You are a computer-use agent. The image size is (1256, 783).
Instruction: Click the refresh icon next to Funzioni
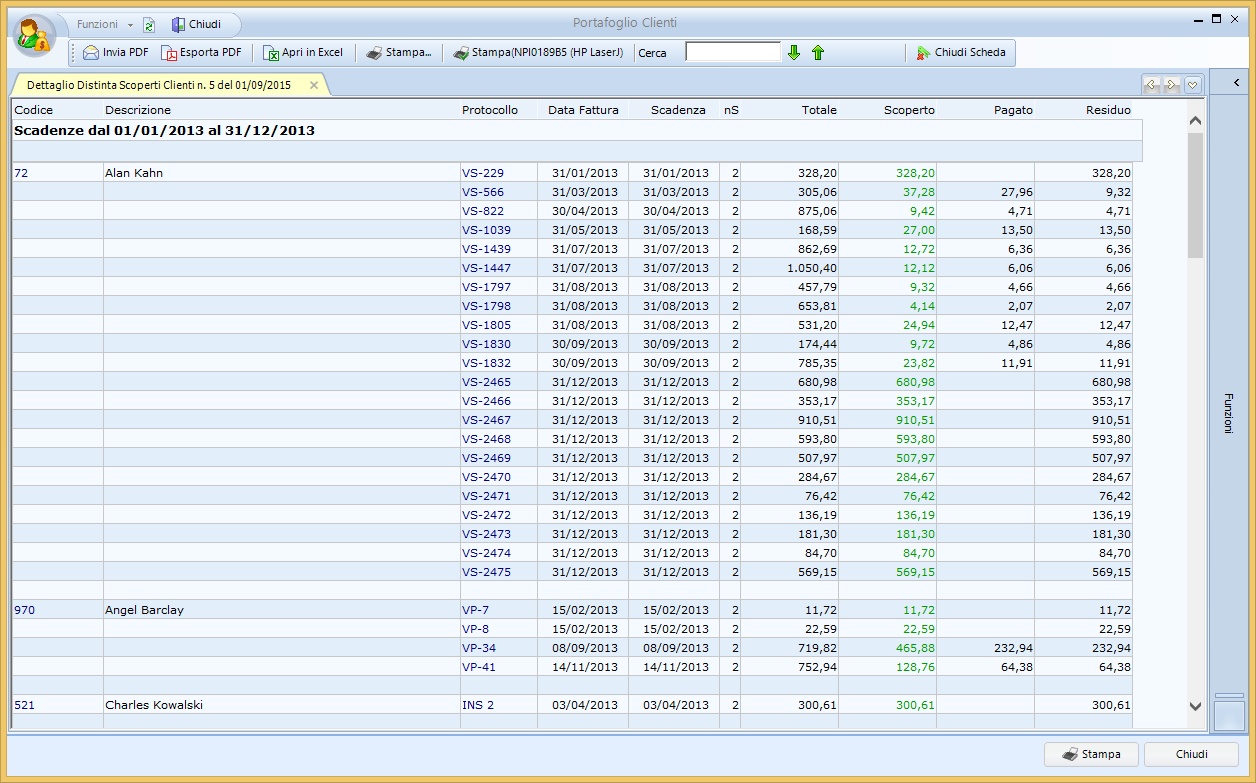[x=149, y=25]
